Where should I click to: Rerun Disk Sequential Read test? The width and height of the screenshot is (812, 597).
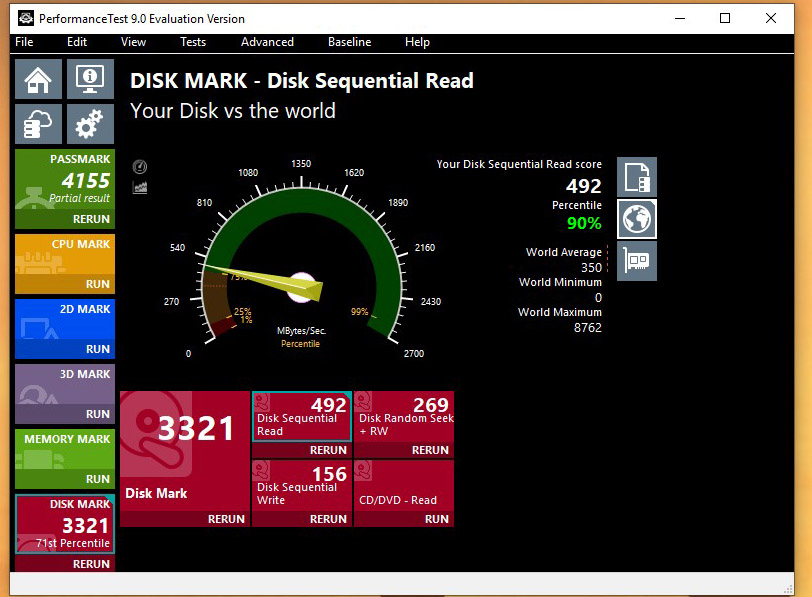tap(328, 450)
